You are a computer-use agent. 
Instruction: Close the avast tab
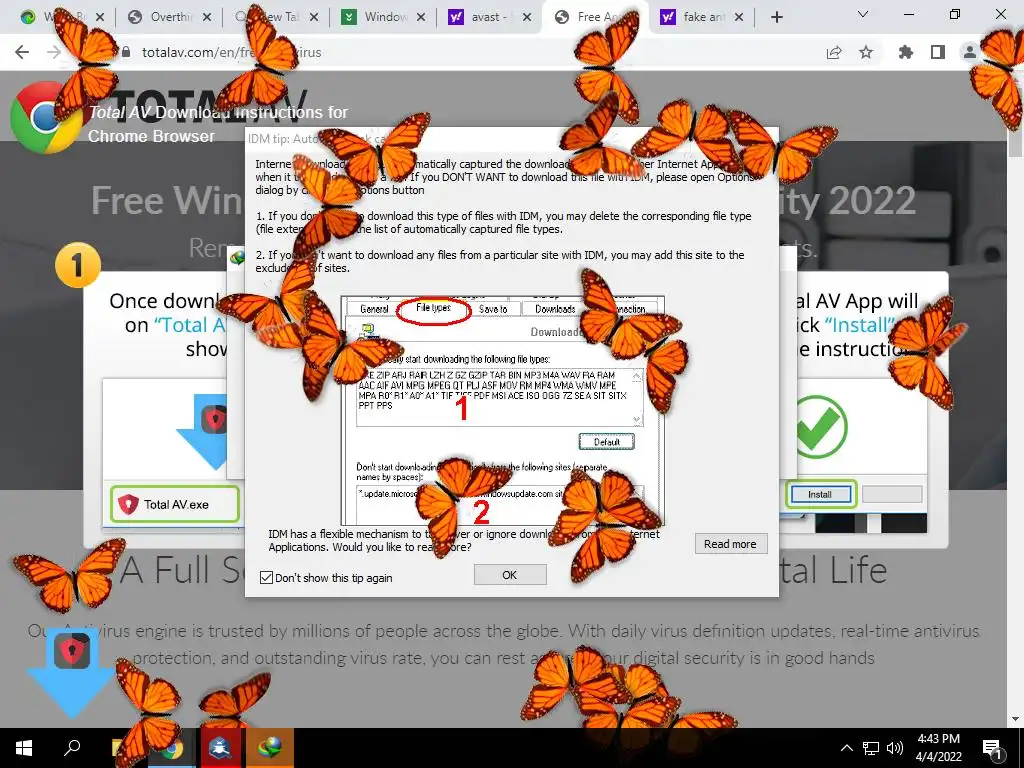pos(528,18)
